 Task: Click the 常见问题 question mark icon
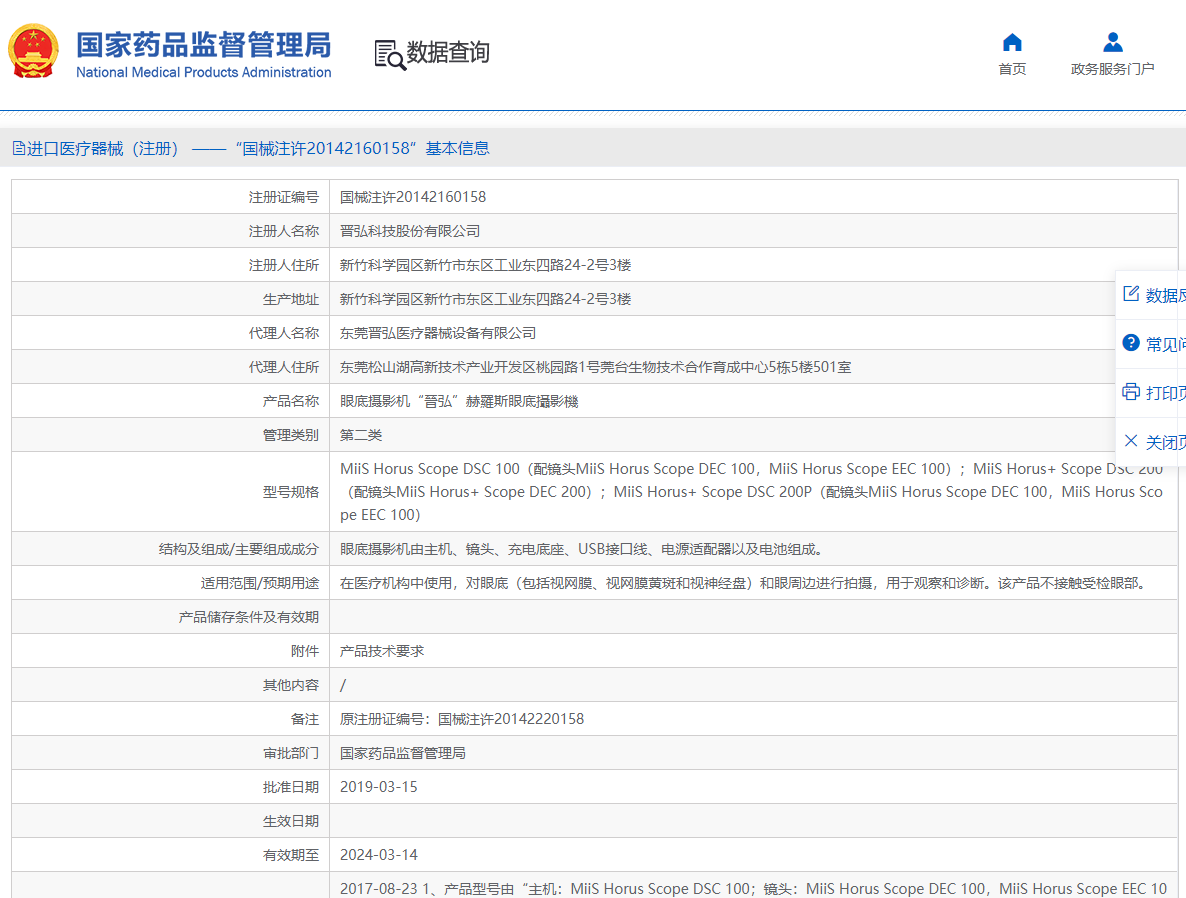pos(1131,343)
